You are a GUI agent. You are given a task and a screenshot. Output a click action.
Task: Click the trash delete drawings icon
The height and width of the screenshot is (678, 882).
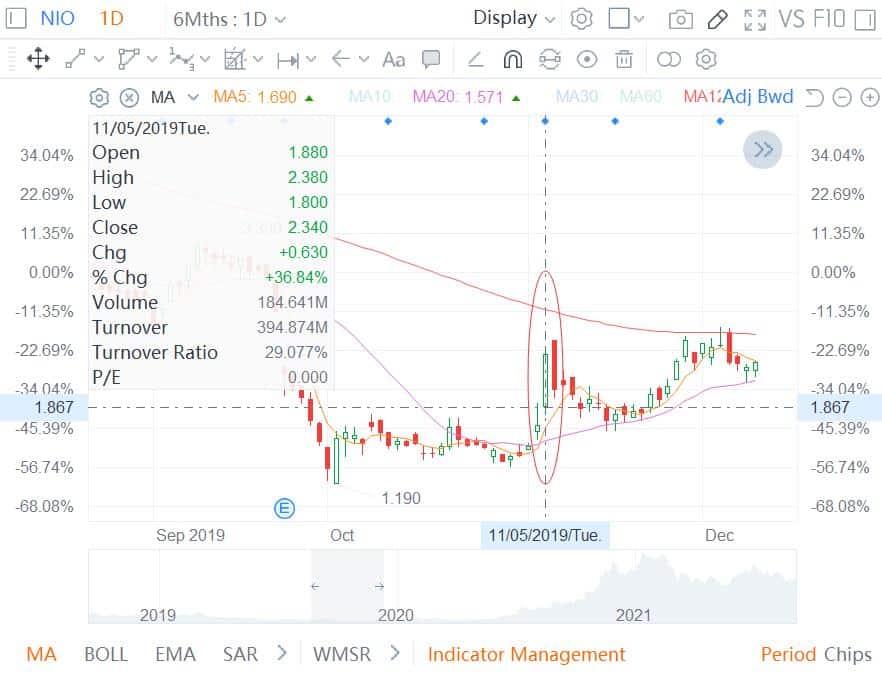tap(624, 60)
